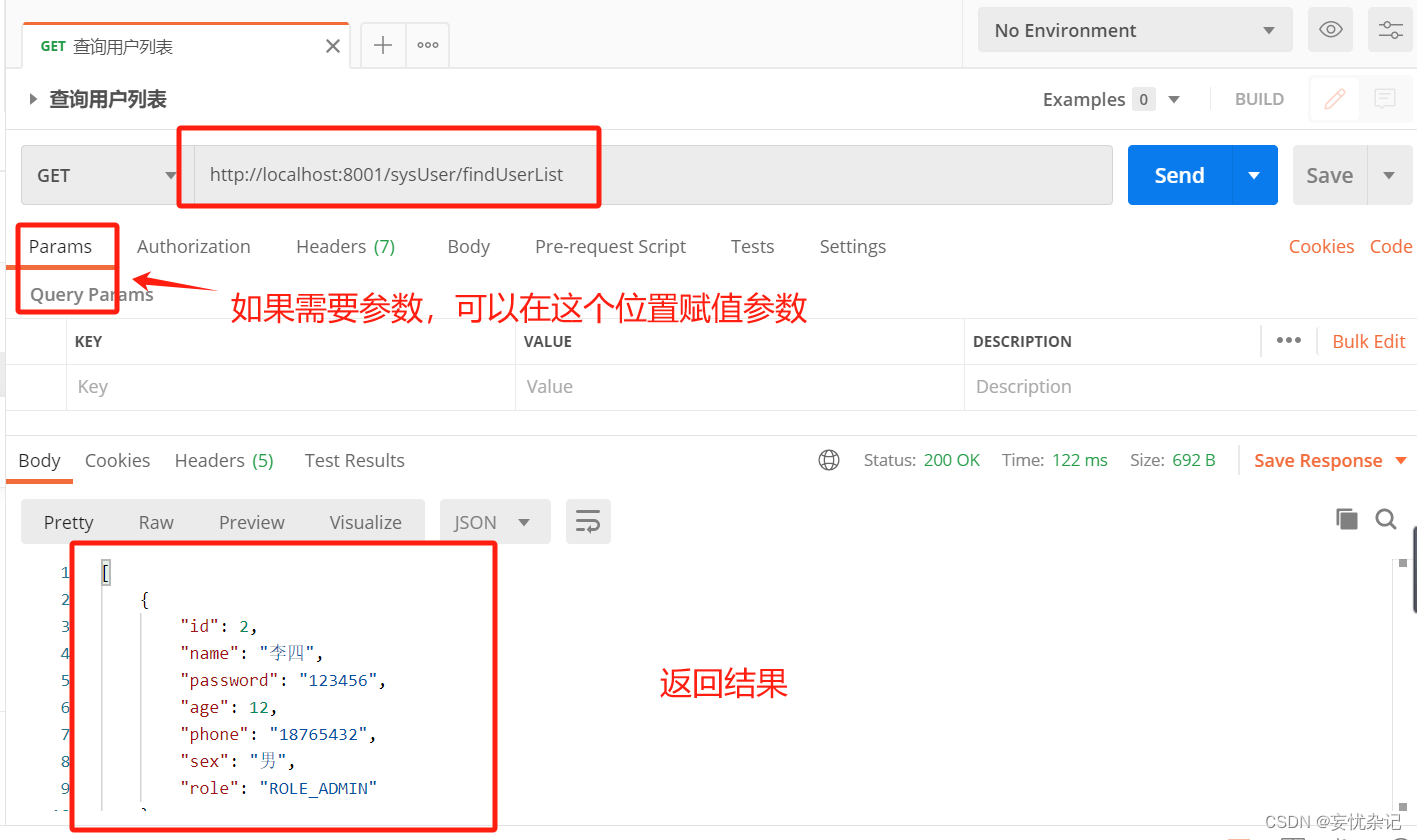Viewport: 1417px width, 840px height.
Task: Click the "18765432" phone value
Action: (322, 734)
